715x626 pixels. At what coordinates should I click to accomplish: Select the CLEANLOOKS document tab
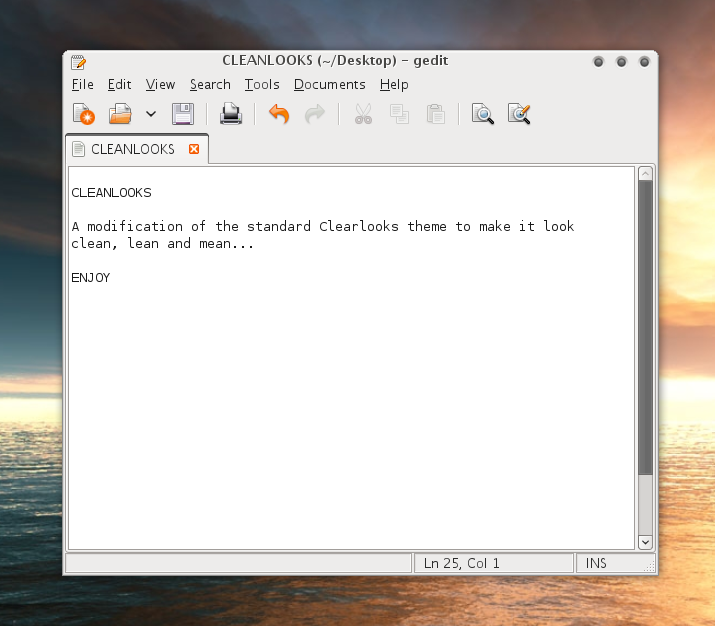tap(137, 149)
